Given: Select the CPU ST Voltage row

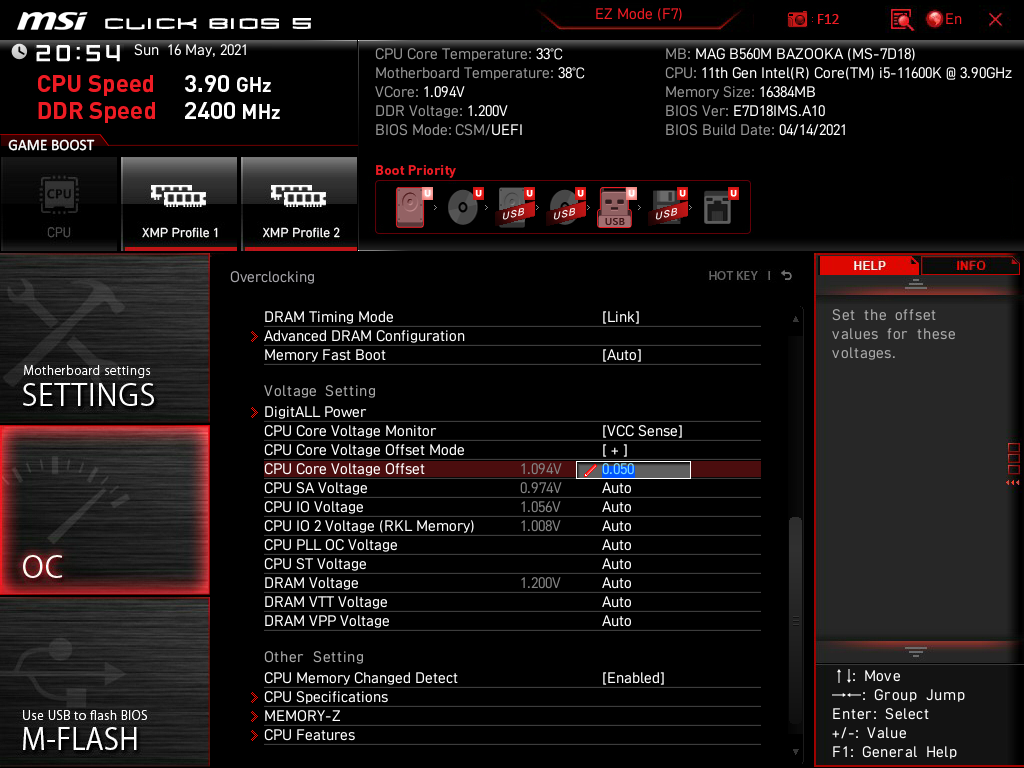Looking at the screenshot, I should click(x=512, y=564).
